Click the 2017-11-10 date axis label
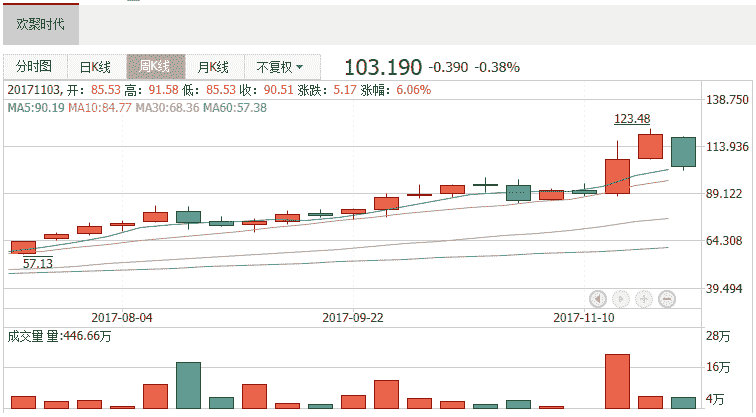Image resolution: width=756 pixels, height=417 pixels. 584,318
